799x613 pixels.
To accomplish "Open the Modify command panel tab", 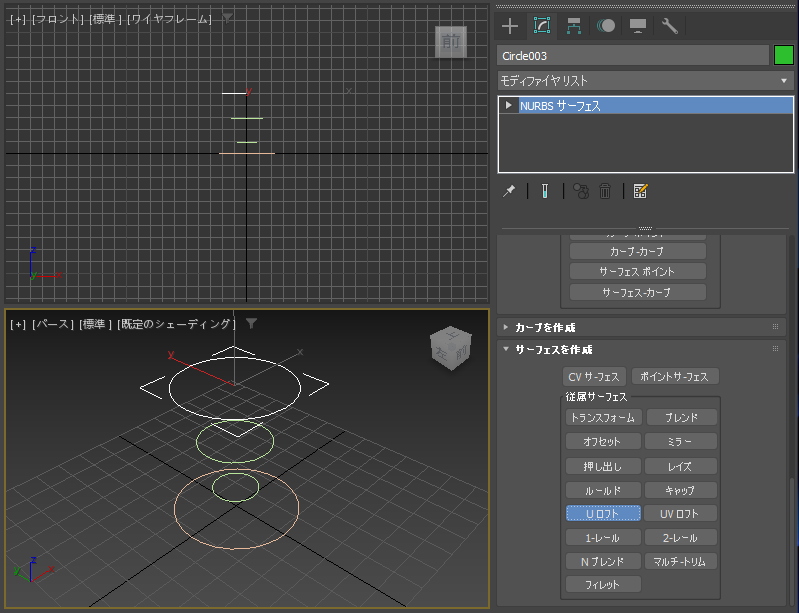I will click(x=542, y=25).
